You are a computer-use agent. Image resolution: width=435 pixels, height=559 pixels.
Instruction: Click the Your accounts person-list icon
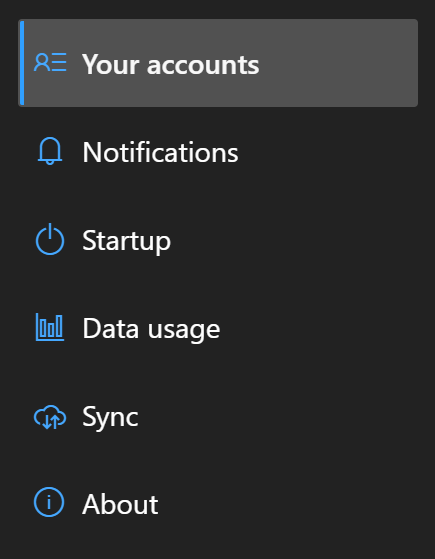click(x=50, y=63)
